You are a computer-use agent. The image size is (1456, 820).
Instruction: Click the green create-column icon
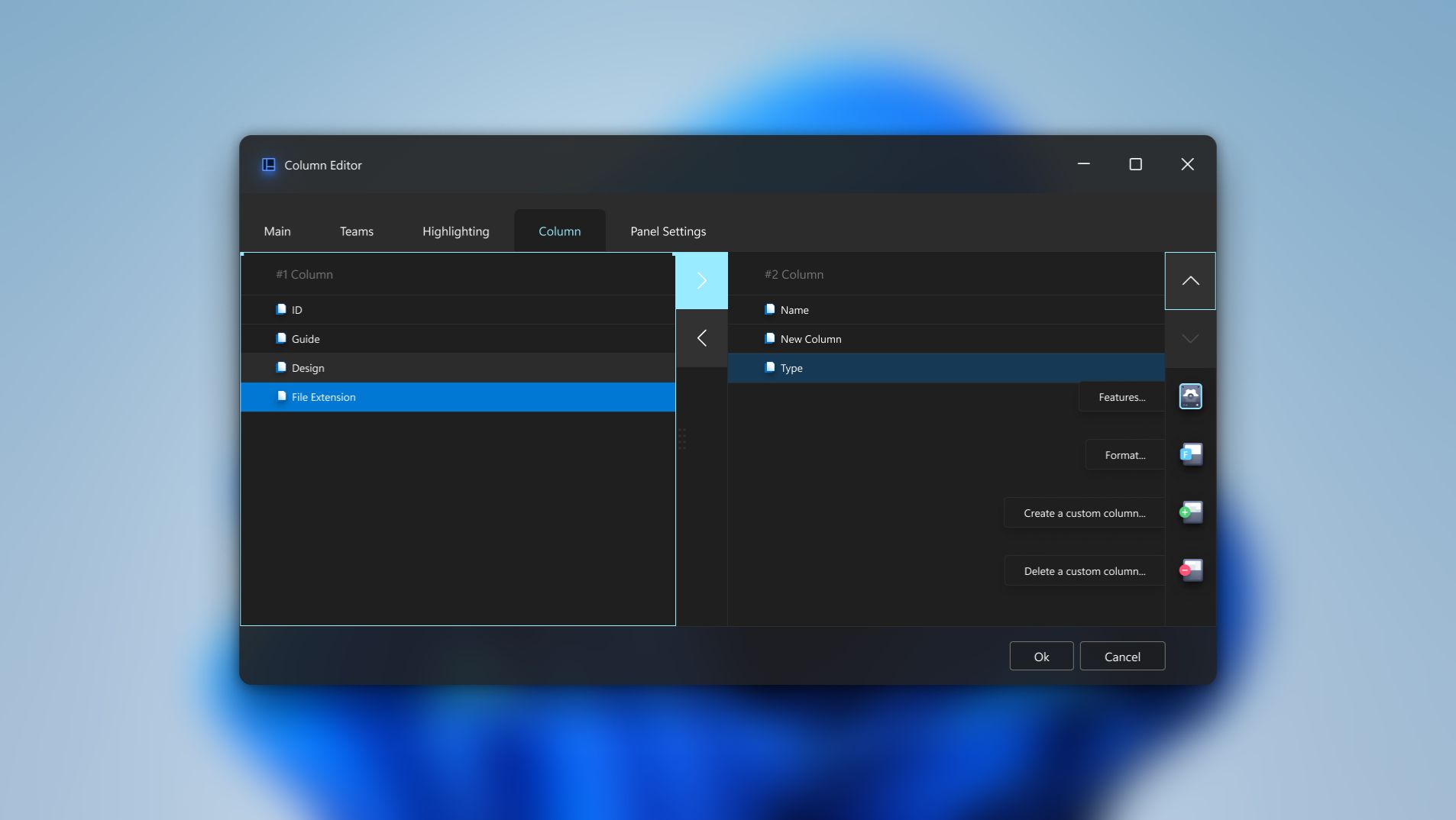pyautogui.click(x=1191, y=512)
